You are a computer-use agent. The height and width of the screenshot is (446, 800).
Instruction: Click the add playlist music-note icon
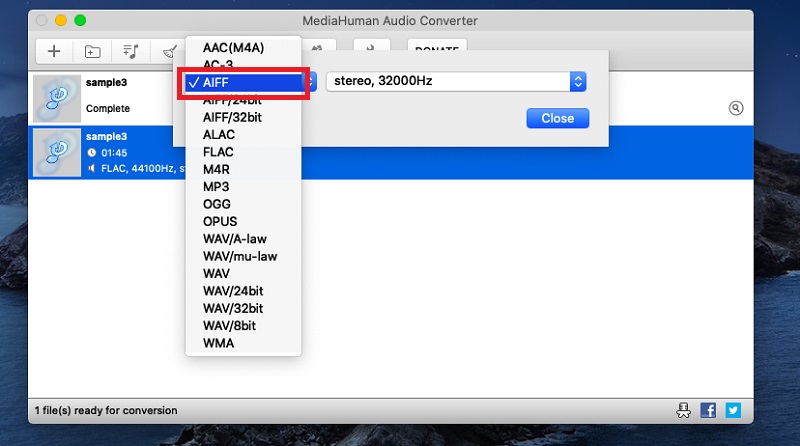(130, 51)
